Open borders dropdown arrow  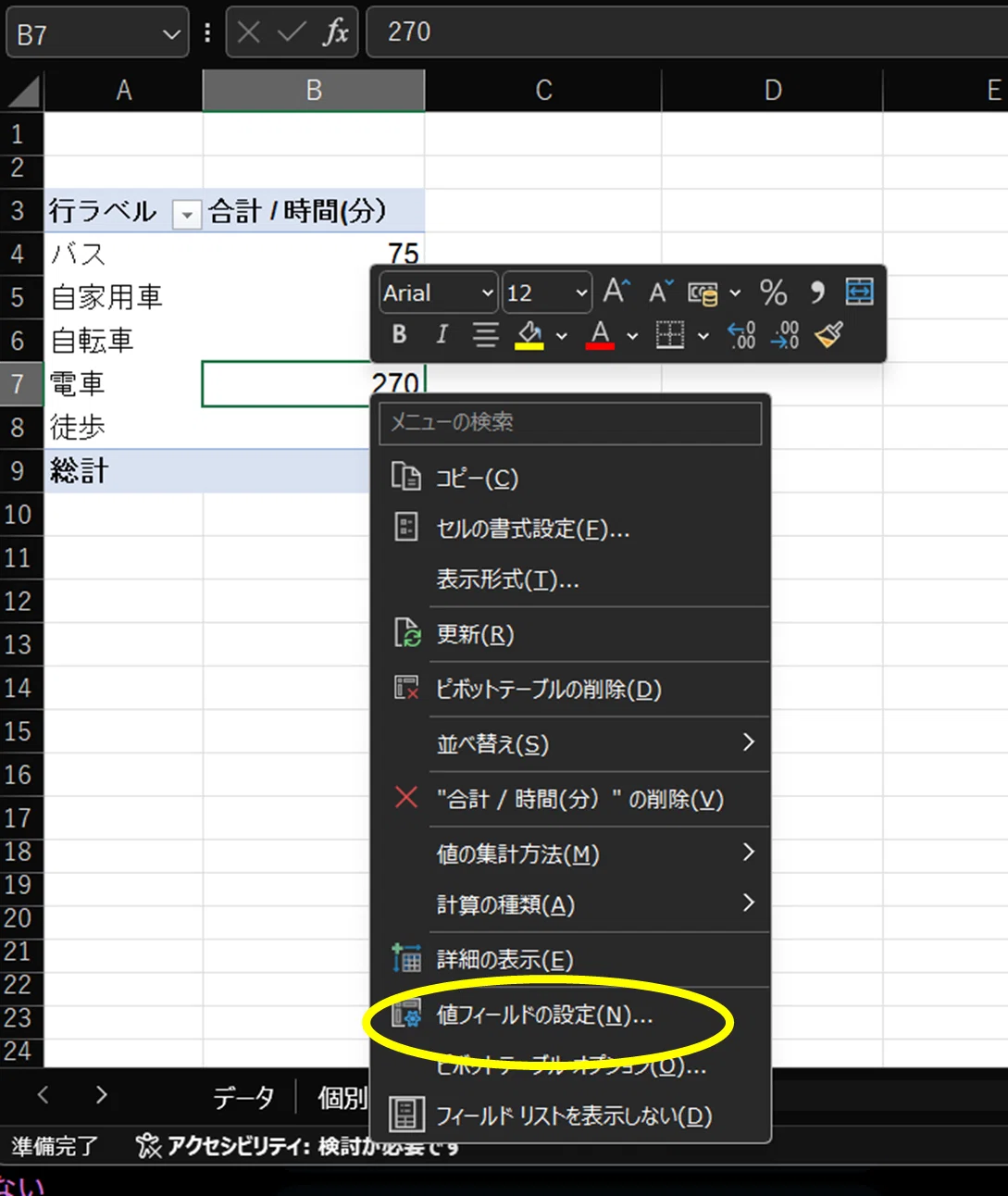(703, 336)
